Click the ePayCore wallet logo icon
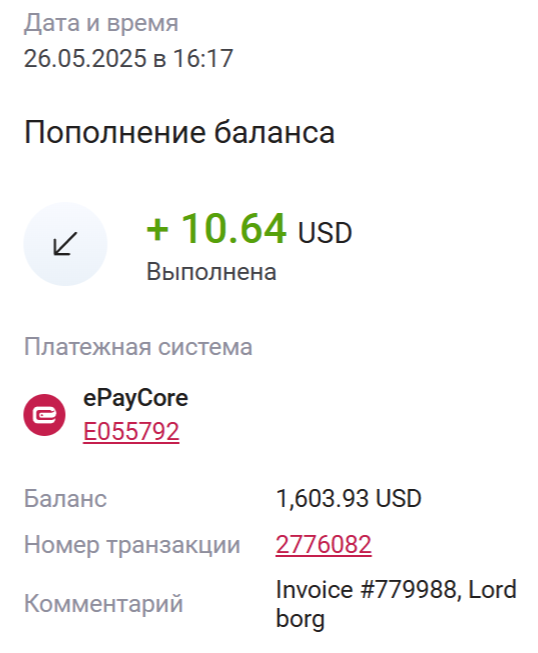 point(44,415)
